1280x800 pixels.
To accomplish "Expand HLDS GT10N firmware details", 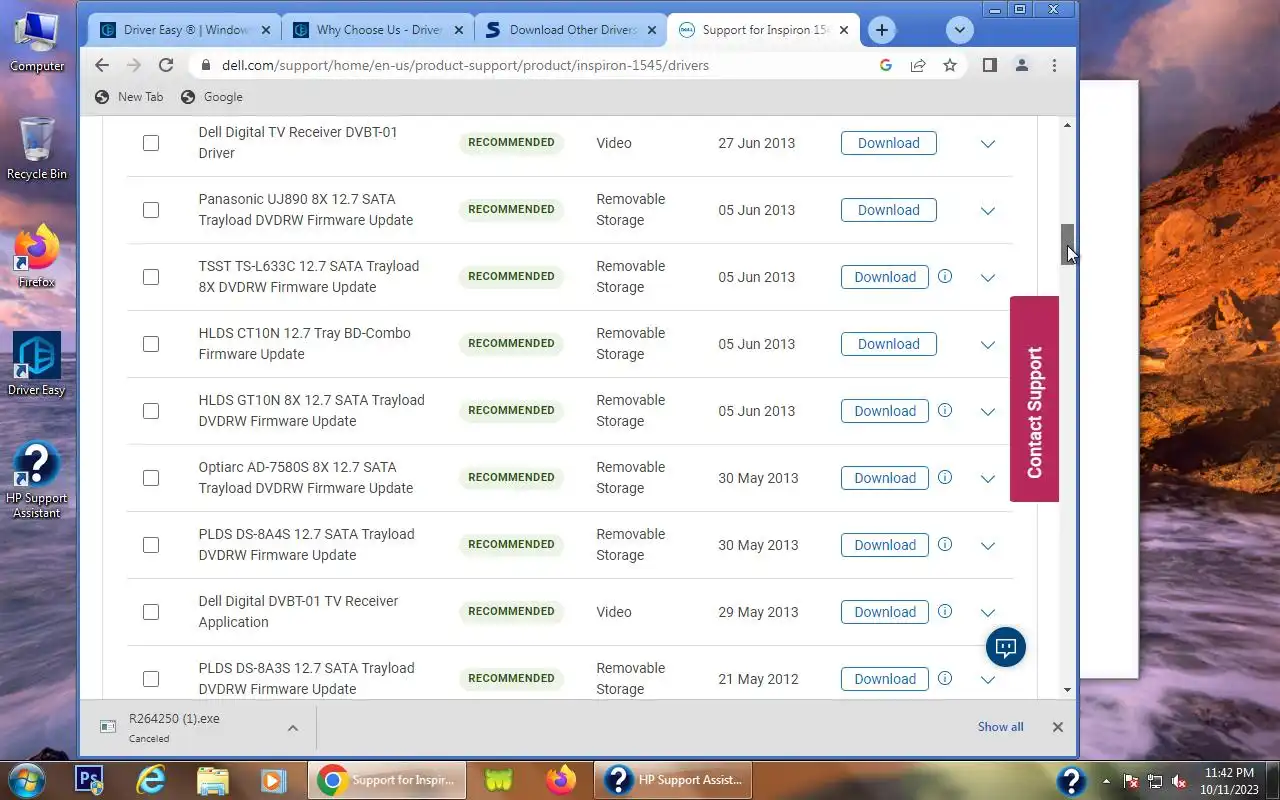I will click(988, 412).
